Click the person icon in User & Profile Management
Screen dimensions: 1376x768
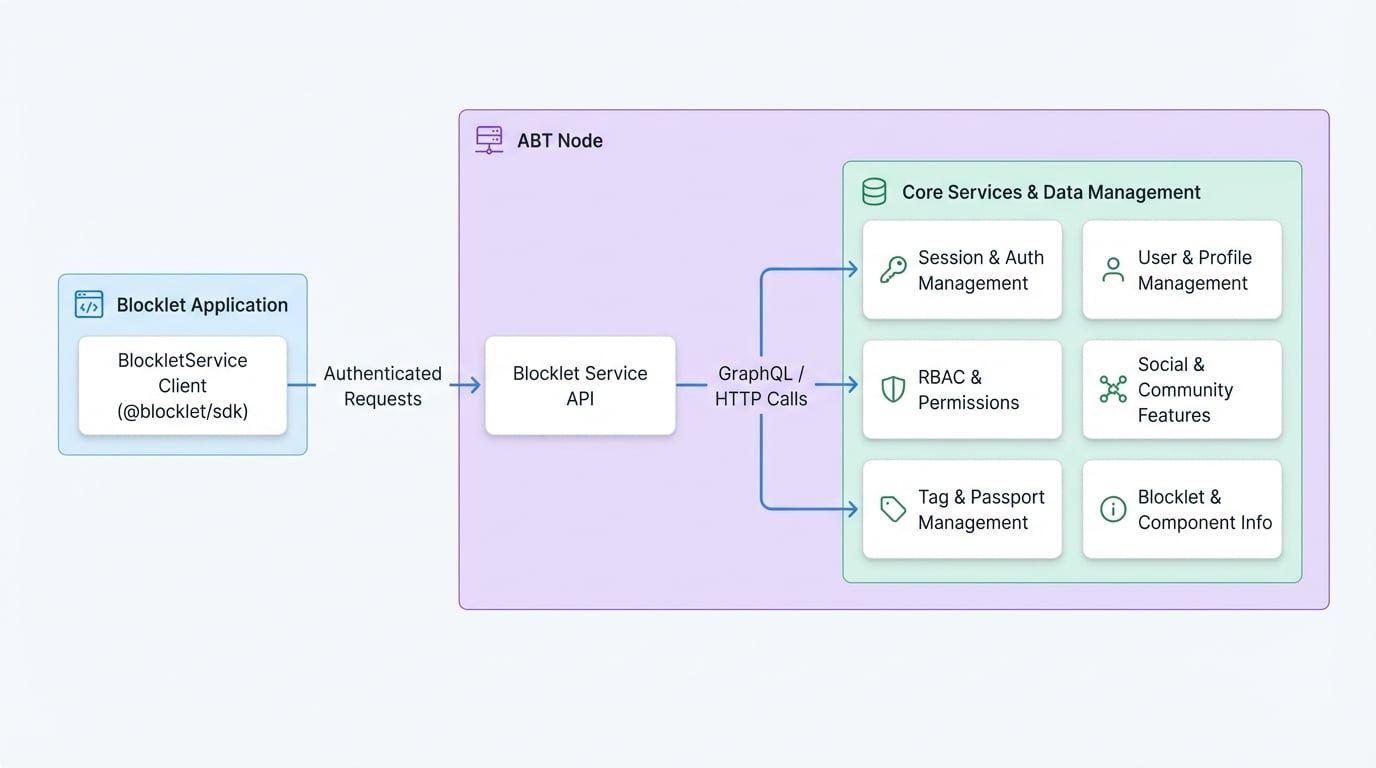1112,270
